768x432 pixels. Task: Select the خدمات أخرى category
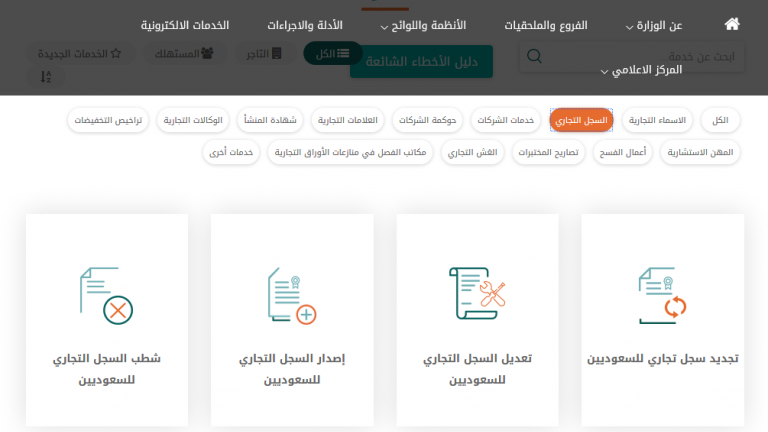point(231,152)
